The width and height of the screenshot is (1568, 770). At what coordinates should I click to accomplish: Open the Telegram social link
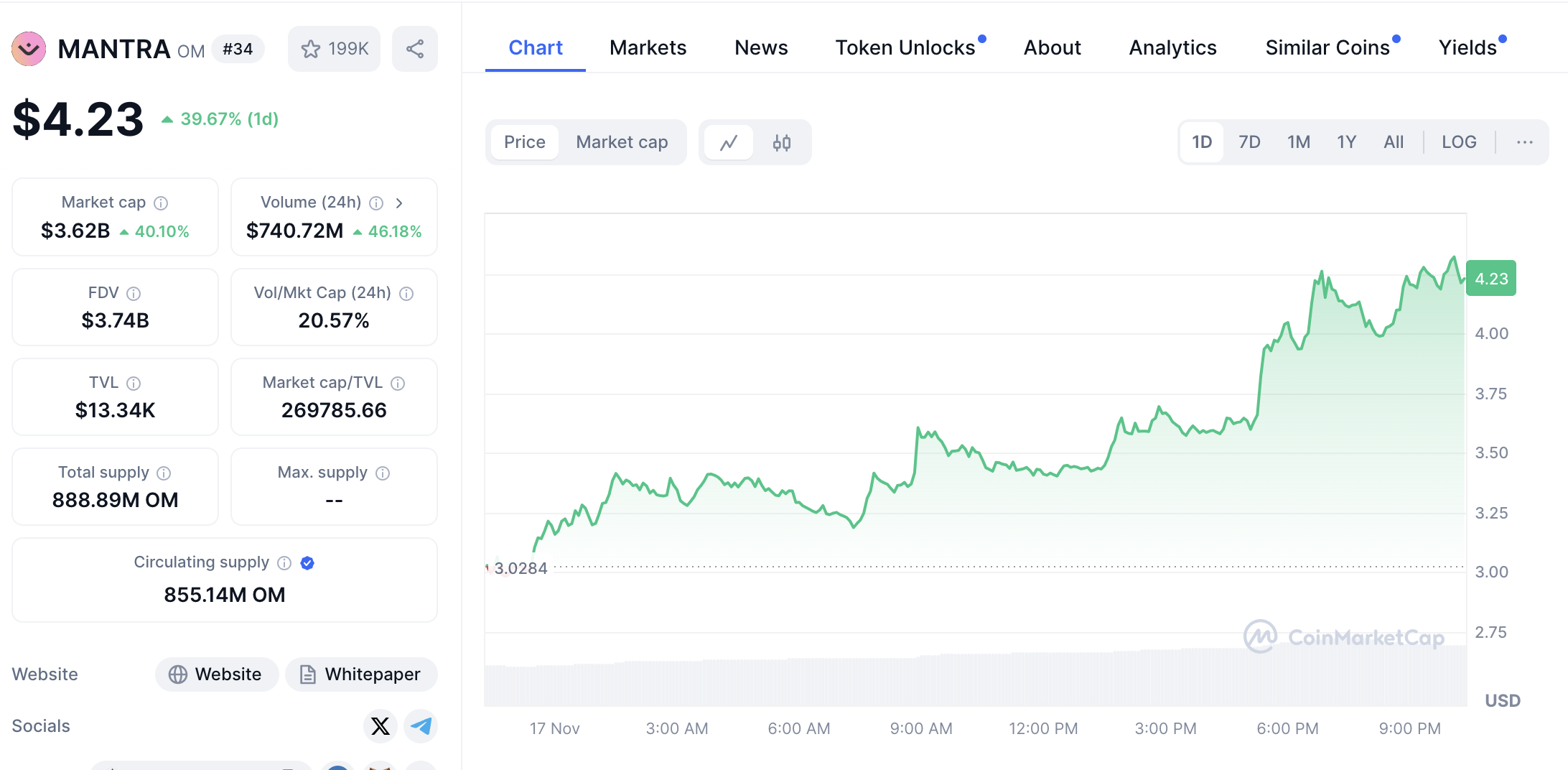421,726
